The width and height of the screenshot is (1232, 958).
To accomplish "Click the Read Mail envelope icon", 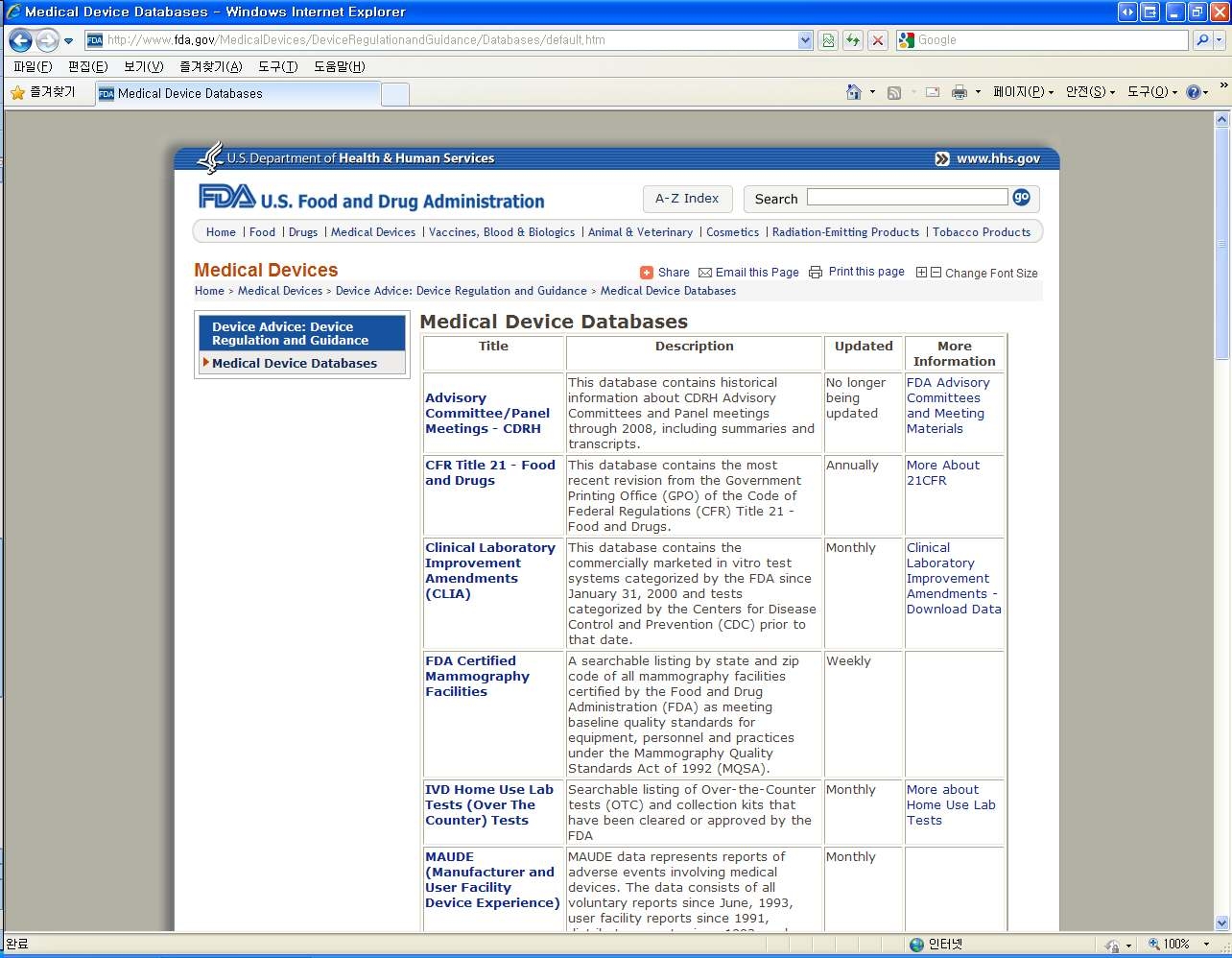I will (x=933, y=93).
